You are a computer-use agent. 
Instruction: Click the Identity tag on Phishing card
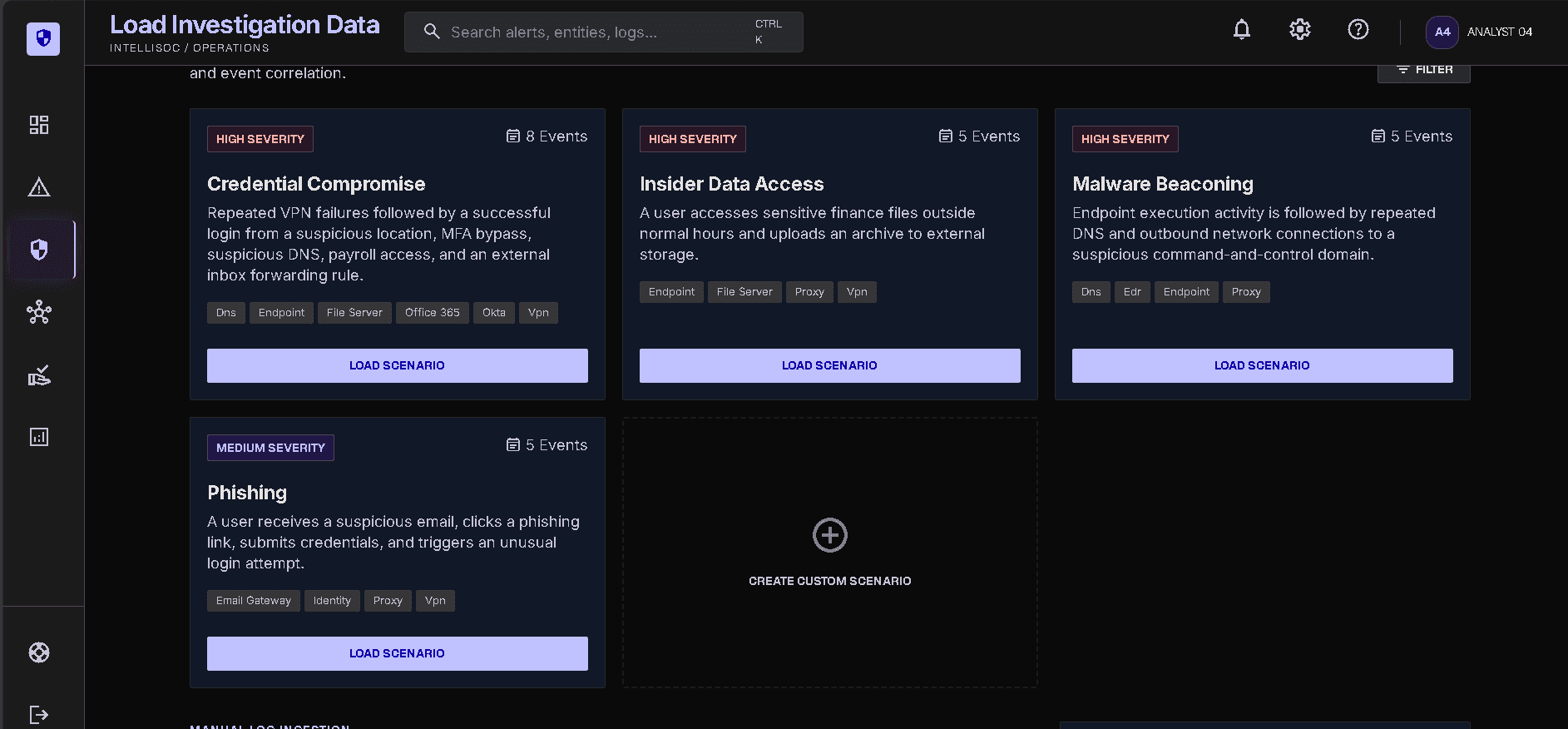coord(332,601)
